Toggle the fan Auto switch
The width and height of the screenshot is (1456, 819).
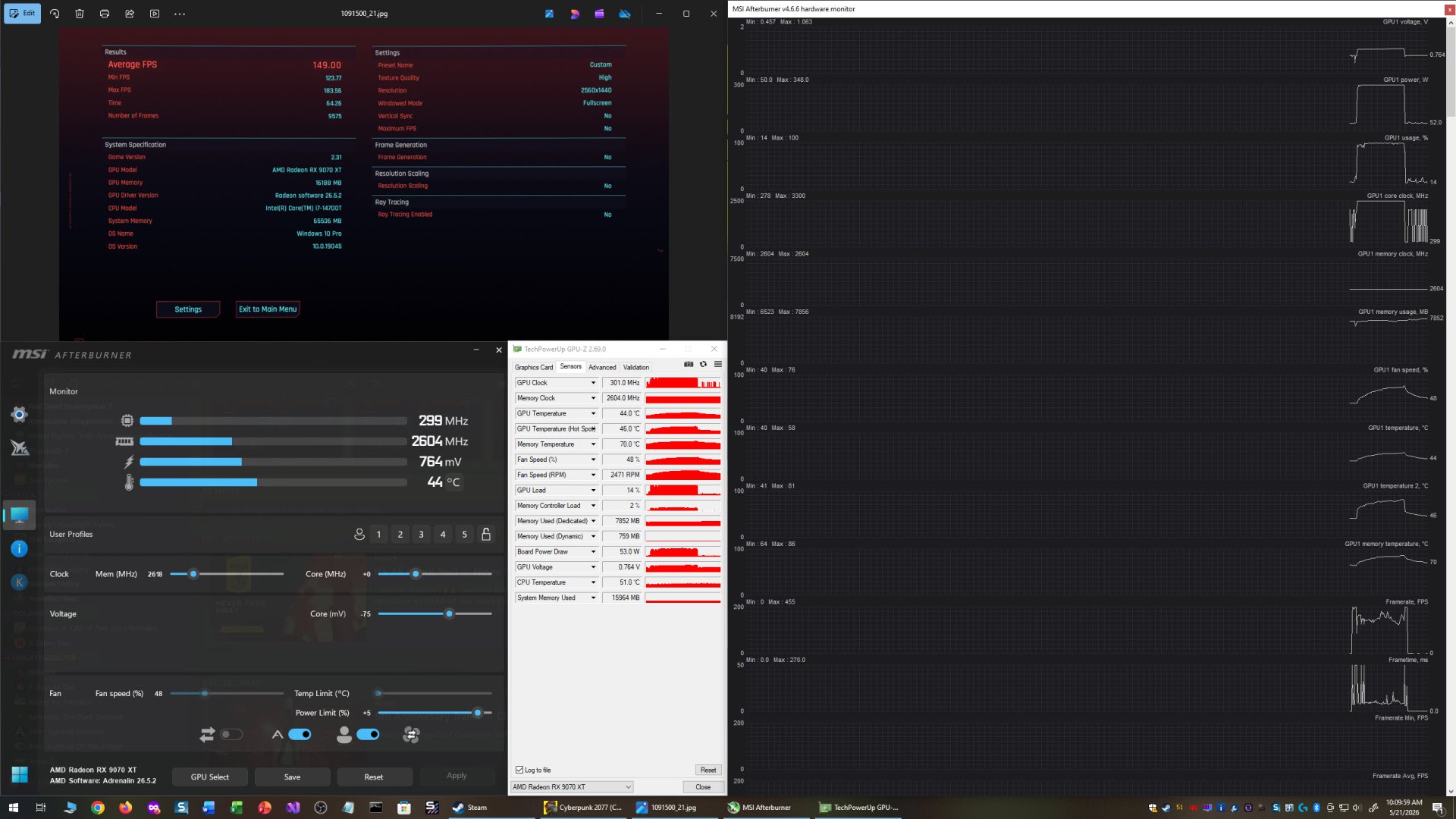[x=300, y=734]
